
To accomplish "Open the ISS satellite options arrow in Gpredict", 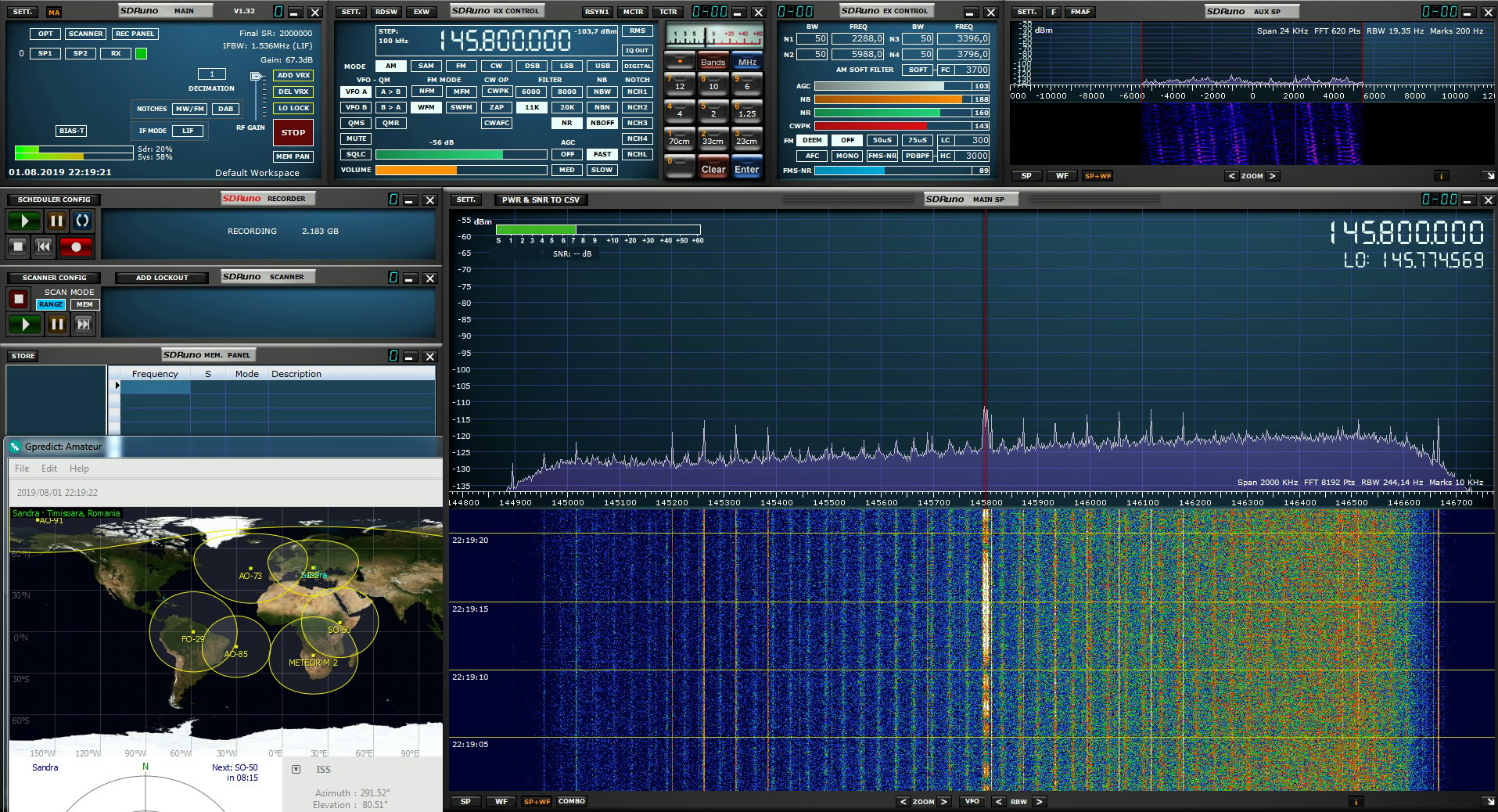I will tap(296, 770).
